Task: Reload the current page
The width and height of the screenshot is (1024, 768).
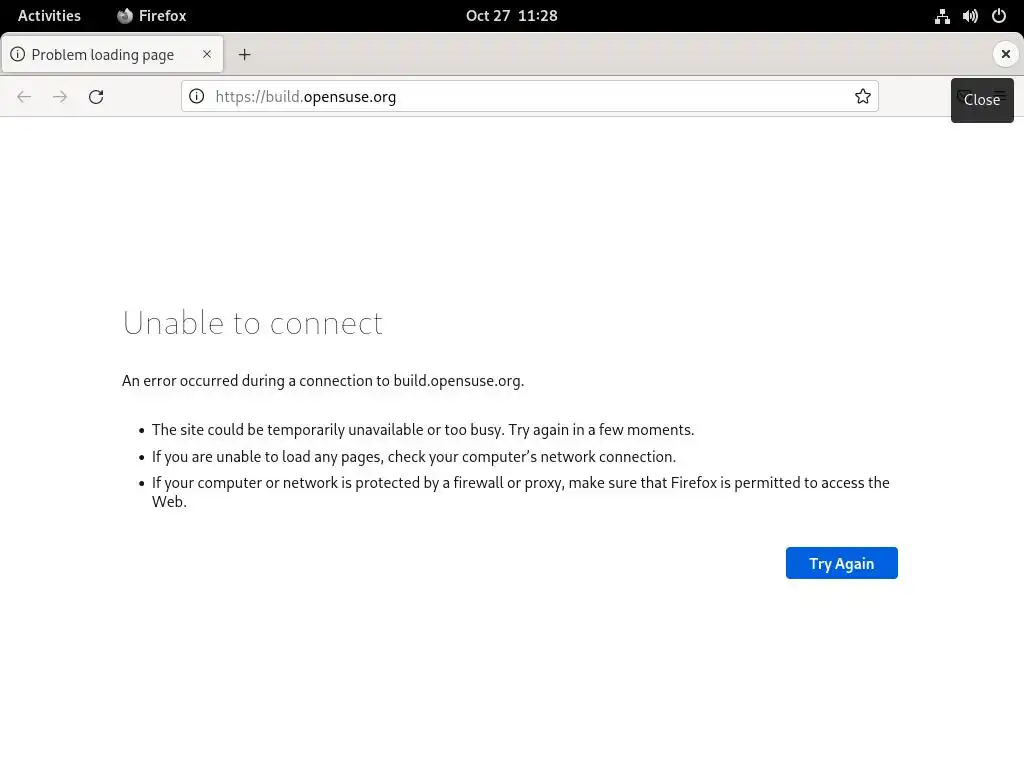Action: point(96,97)
